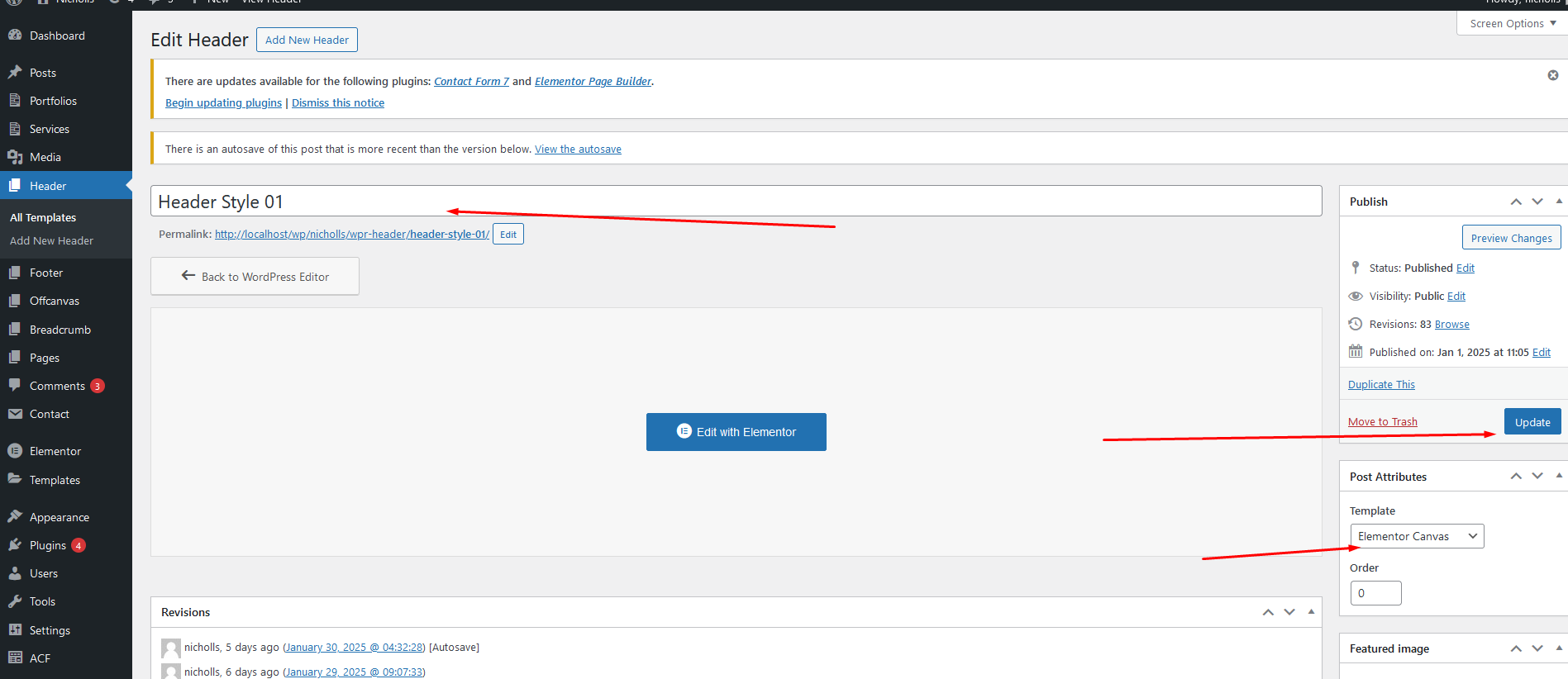The width and height of the screenshot is (1568, 679).
Task: Open Dashboard from the sidebar
Action: coord(57,36)
